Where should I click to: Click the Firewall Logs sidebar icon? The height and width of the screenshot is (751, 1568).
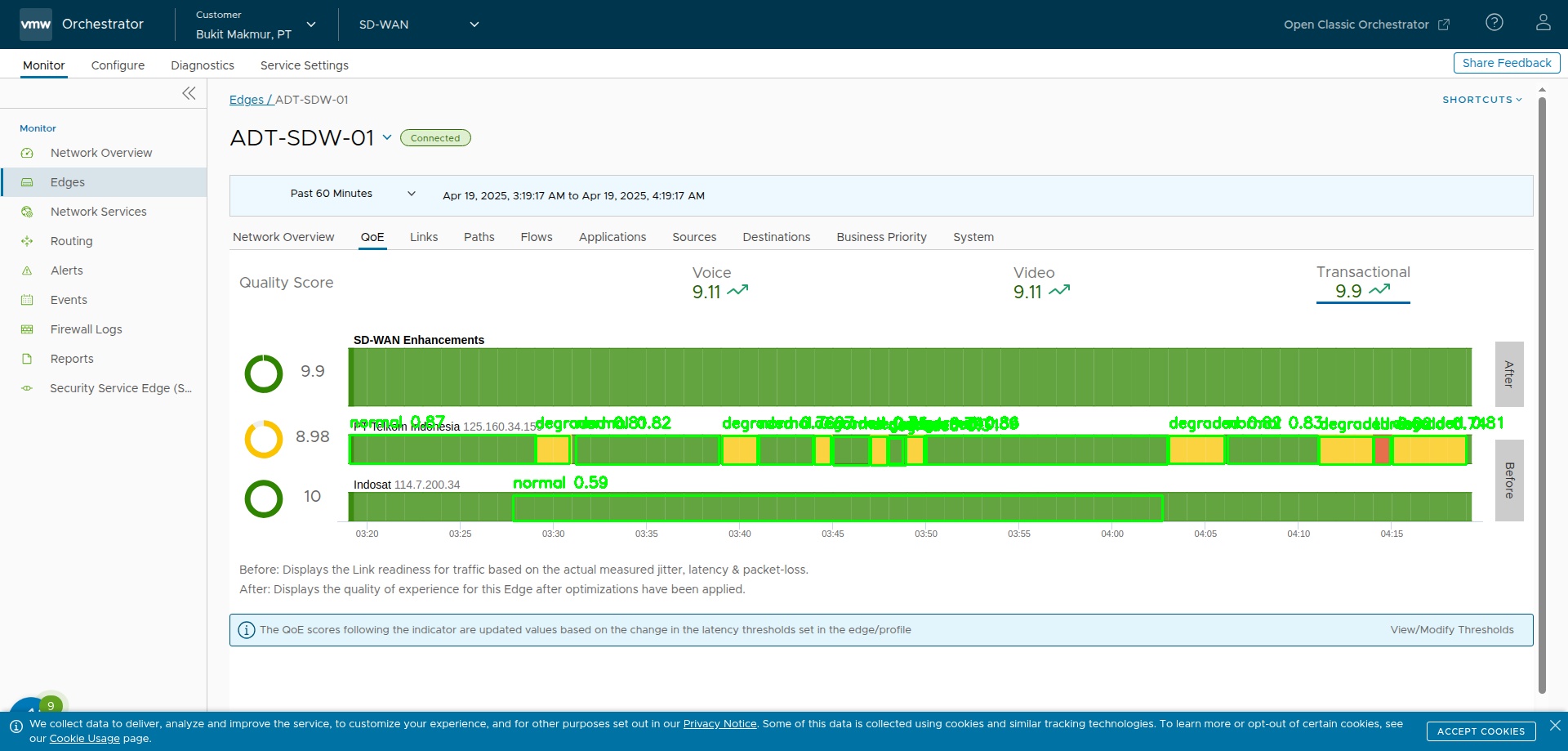coord(27,329)
